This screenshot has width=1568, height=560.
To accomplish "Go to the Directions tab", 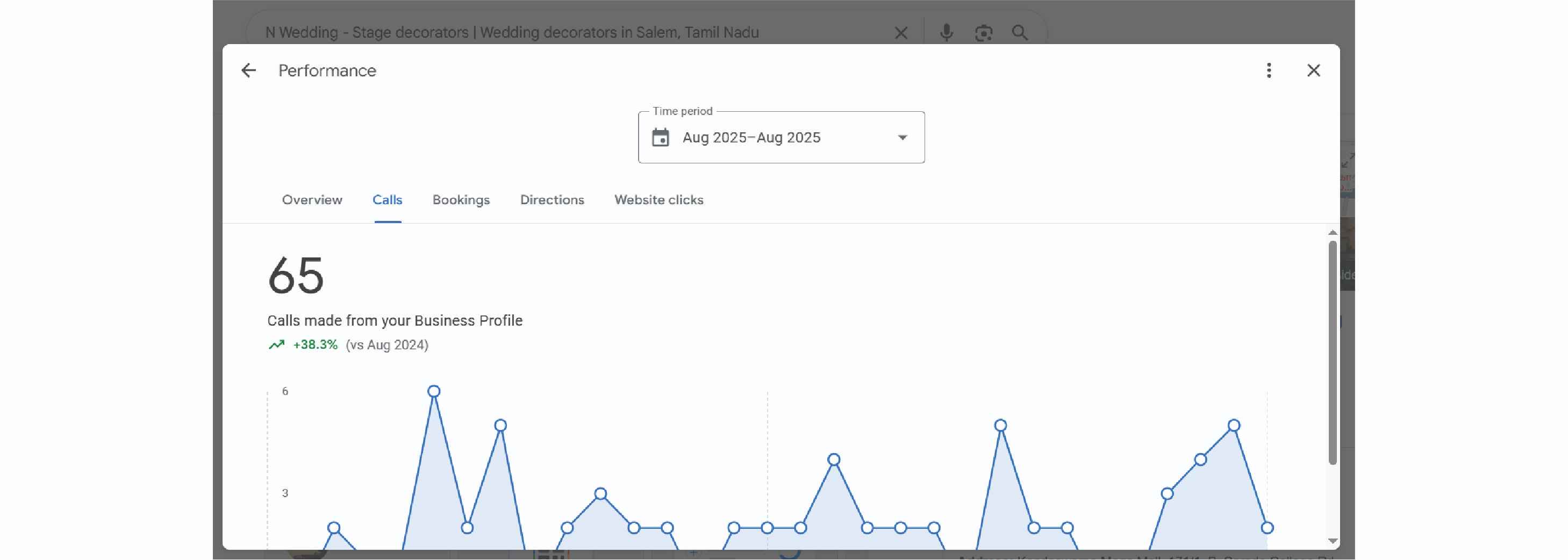I will tap(552, 199).
